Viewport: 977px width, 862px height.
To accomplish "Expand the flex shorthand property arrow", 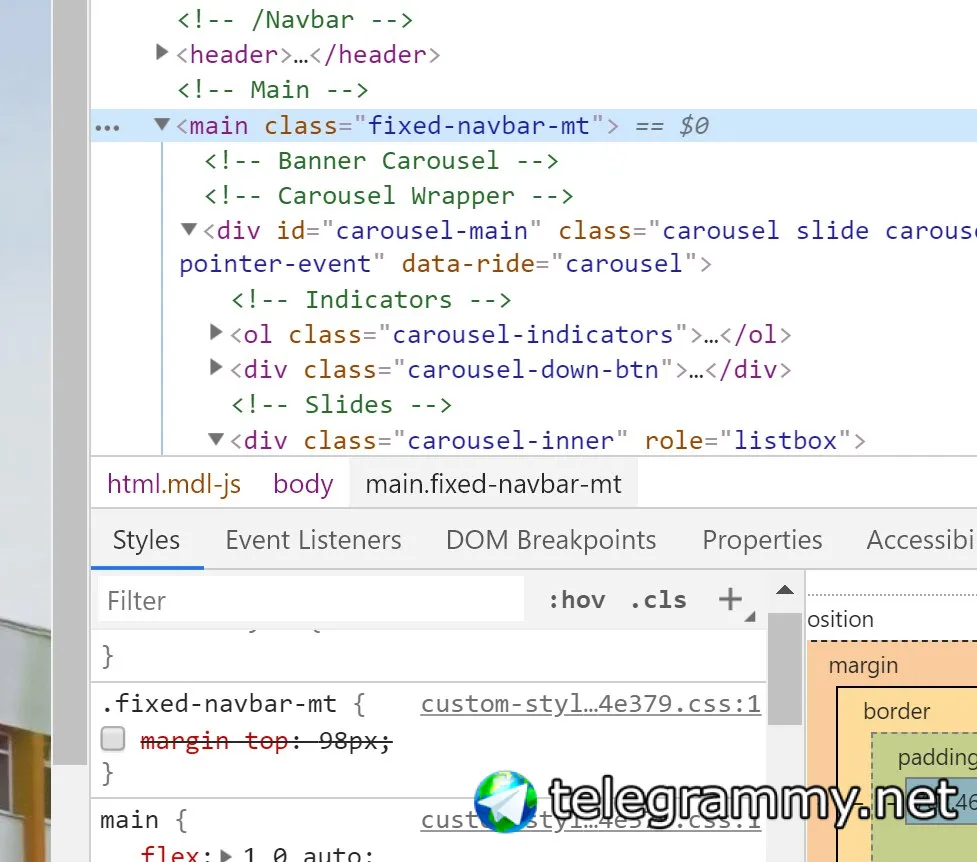I will click(227, 856).
